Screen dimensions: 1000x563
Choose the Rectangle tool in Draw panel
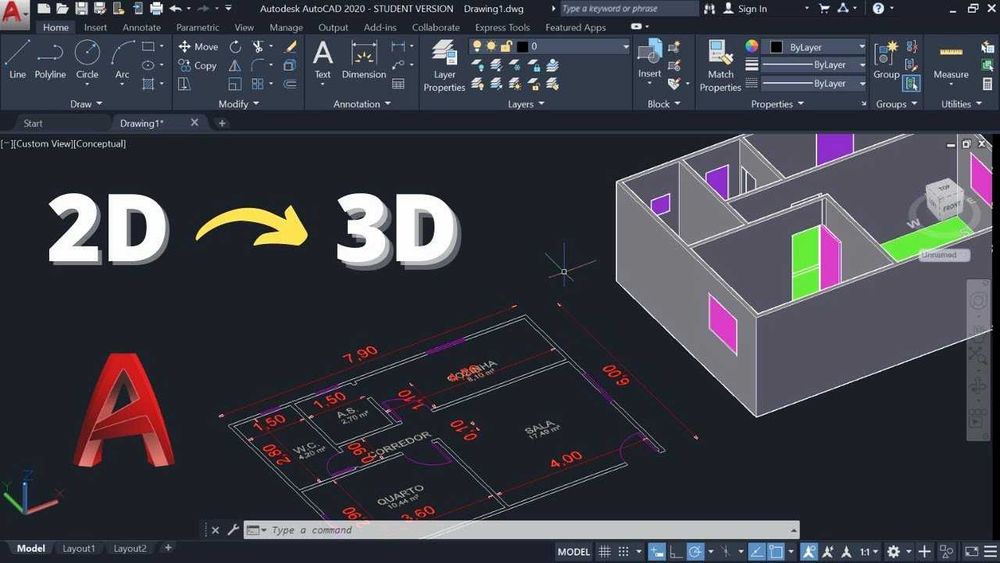click(148, 47)
